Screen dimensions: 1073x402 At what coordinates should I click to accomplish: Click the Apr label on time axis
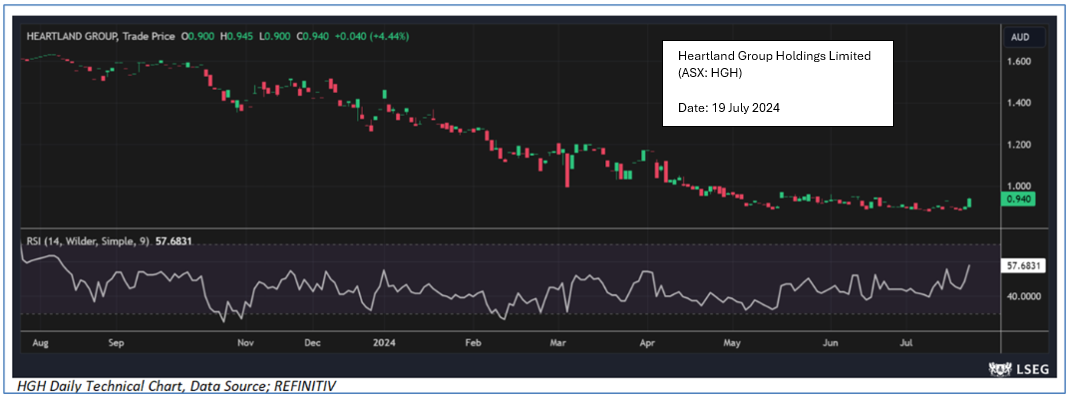[646, 341]
